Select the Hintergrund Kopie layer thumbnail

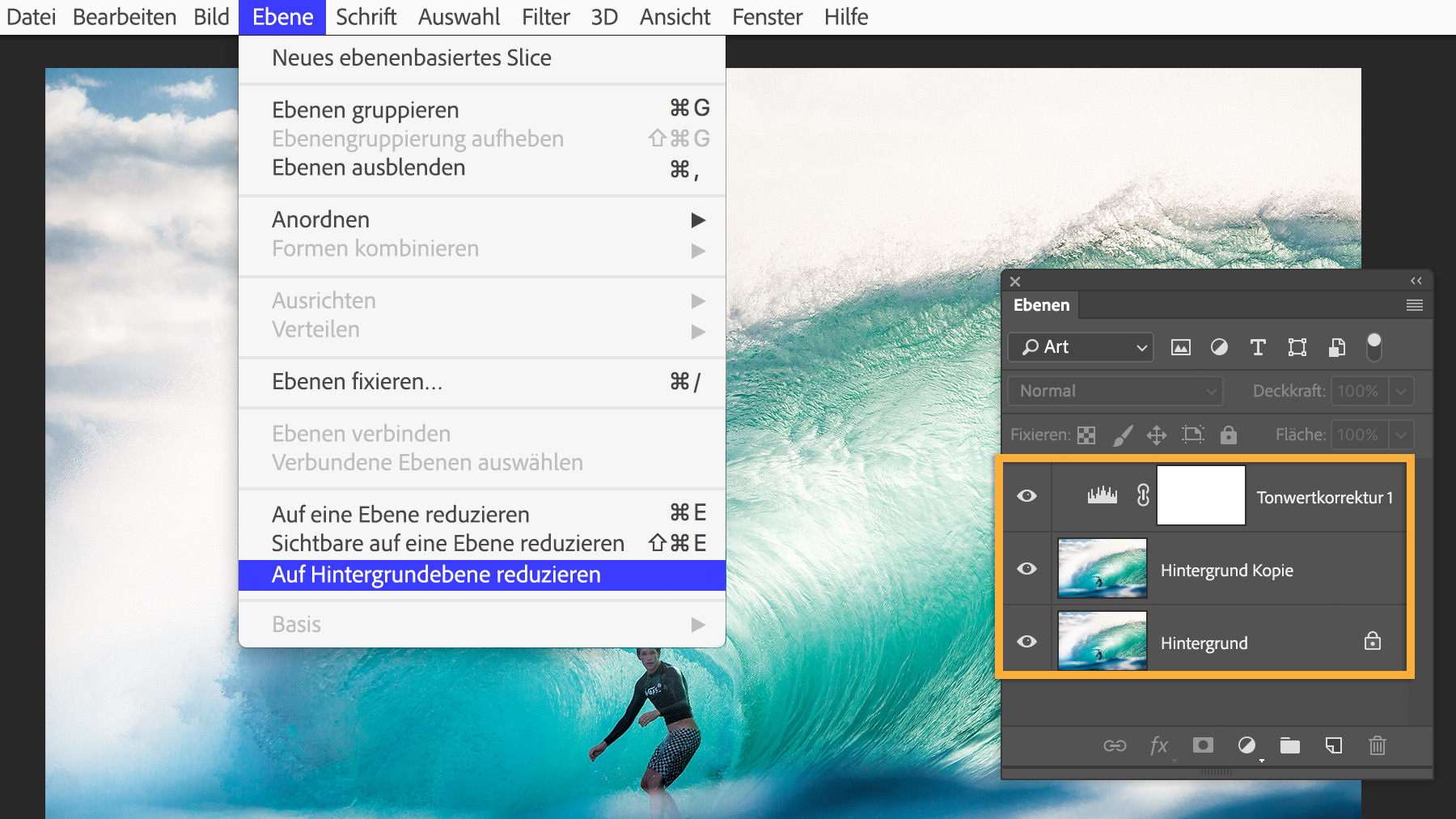tap(1103, 568)
